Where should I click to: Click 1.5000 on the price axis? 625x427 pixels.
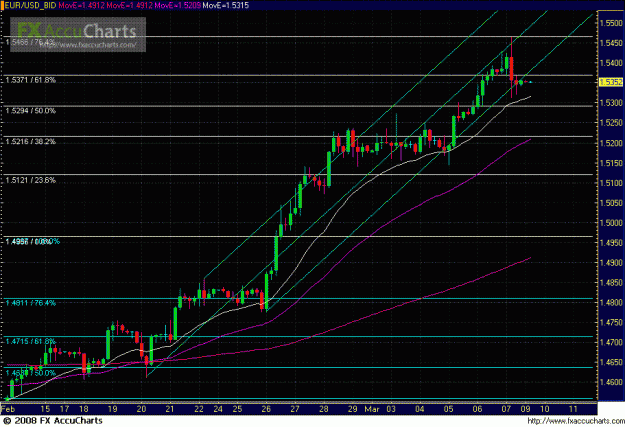coord(611,223)
